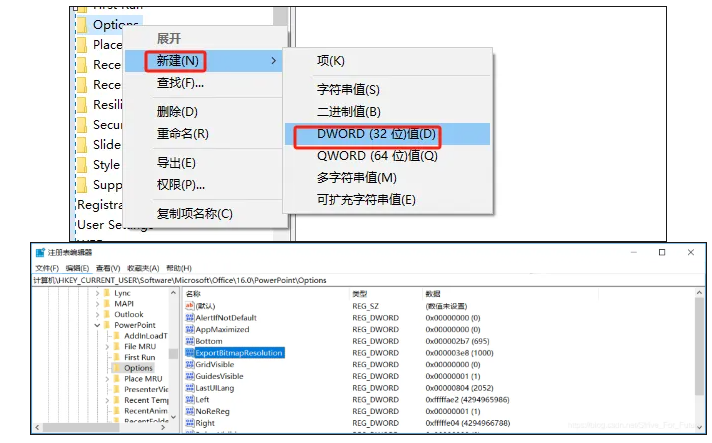The height and width of the screenshot is (443, 712).
Task: Click the ExportBitmapResolution value icon
Action: click(190, 353)
